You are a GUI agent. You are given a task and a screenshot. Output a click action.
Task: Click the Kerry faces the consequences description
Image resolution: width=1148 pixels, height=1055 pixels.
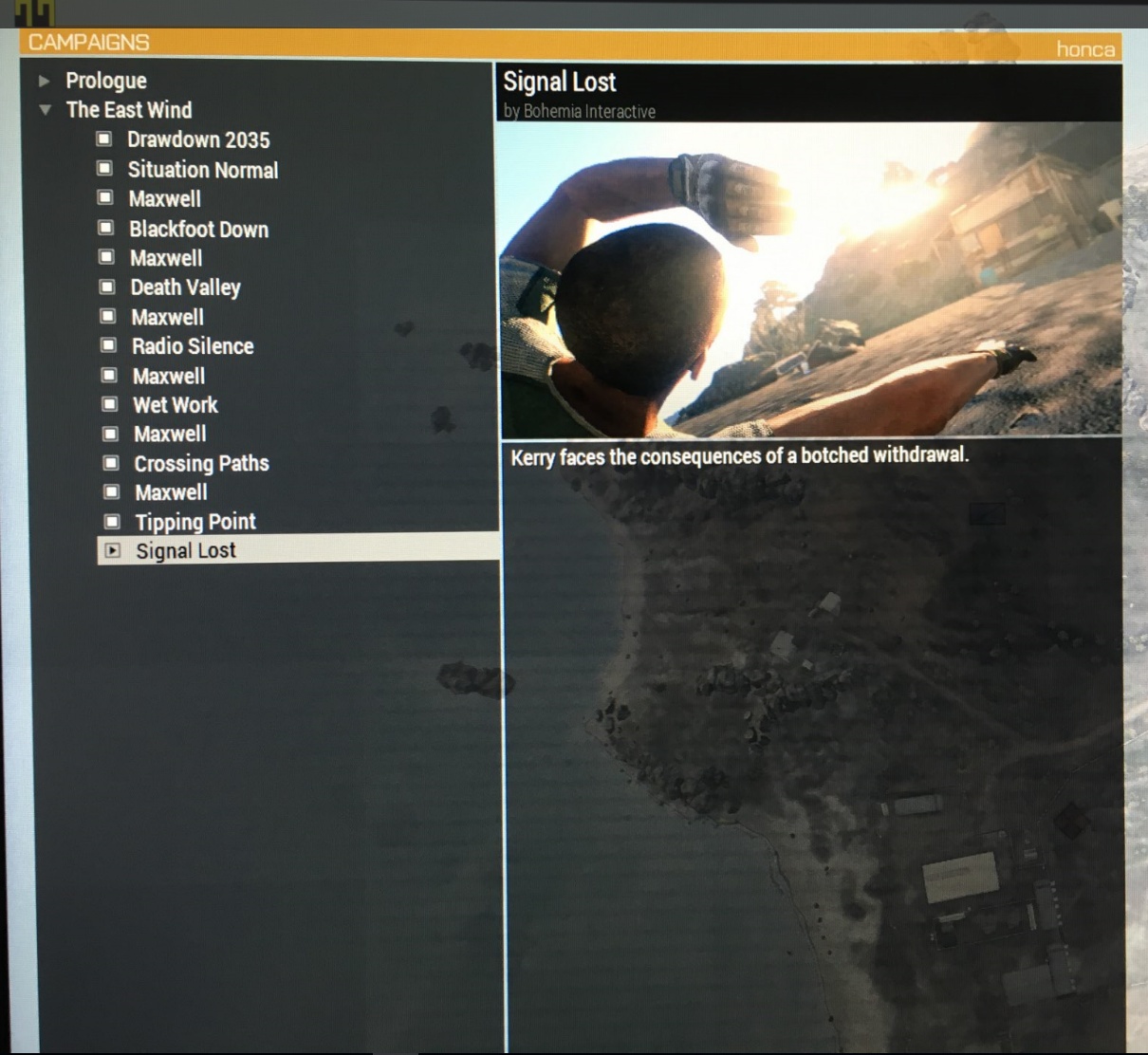click(740, 456)
